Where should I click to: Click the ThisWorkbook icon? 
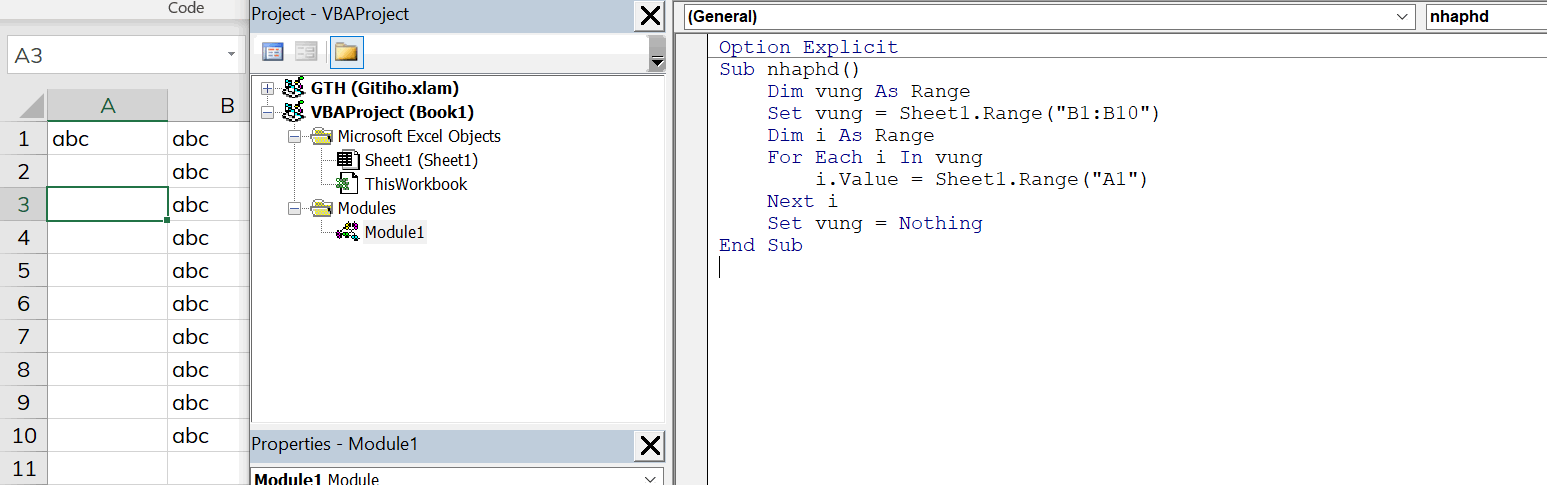click(x=347, y=184)
